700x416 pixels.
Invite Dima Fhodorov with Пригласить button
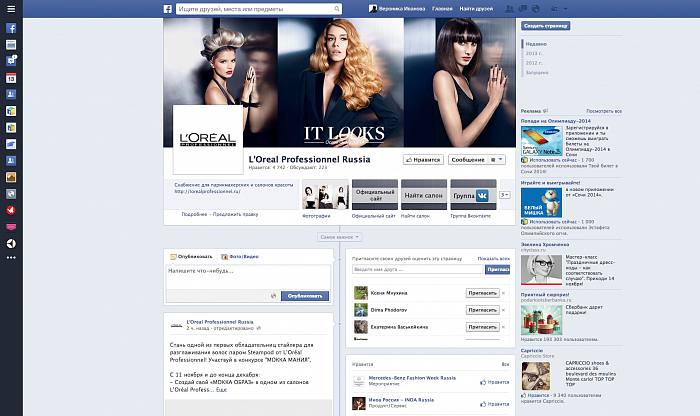483,310
